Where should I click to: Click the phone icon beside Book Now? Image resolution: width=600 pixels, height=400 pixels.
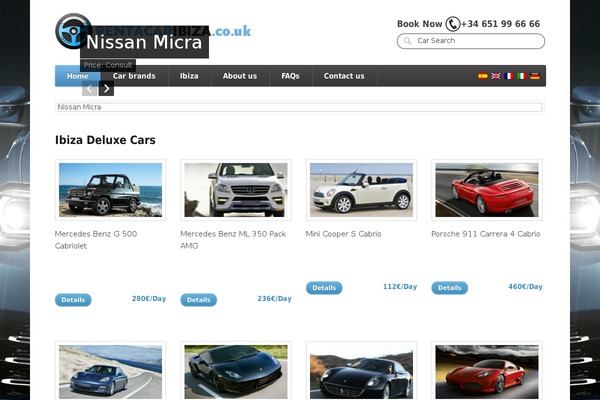click(453, 24)
